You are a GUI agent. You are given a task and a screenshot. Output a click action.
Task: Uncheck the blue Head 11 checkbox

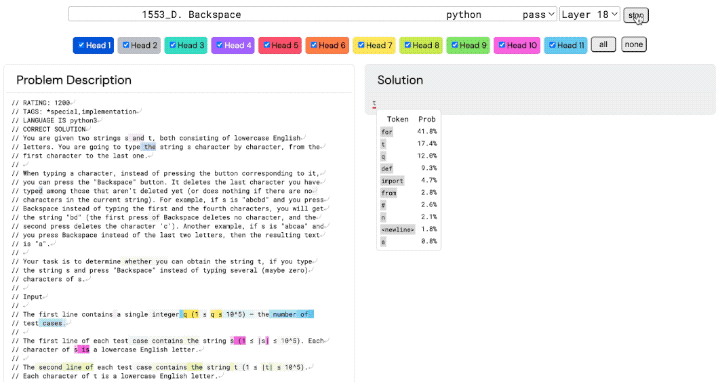[552, 45]
